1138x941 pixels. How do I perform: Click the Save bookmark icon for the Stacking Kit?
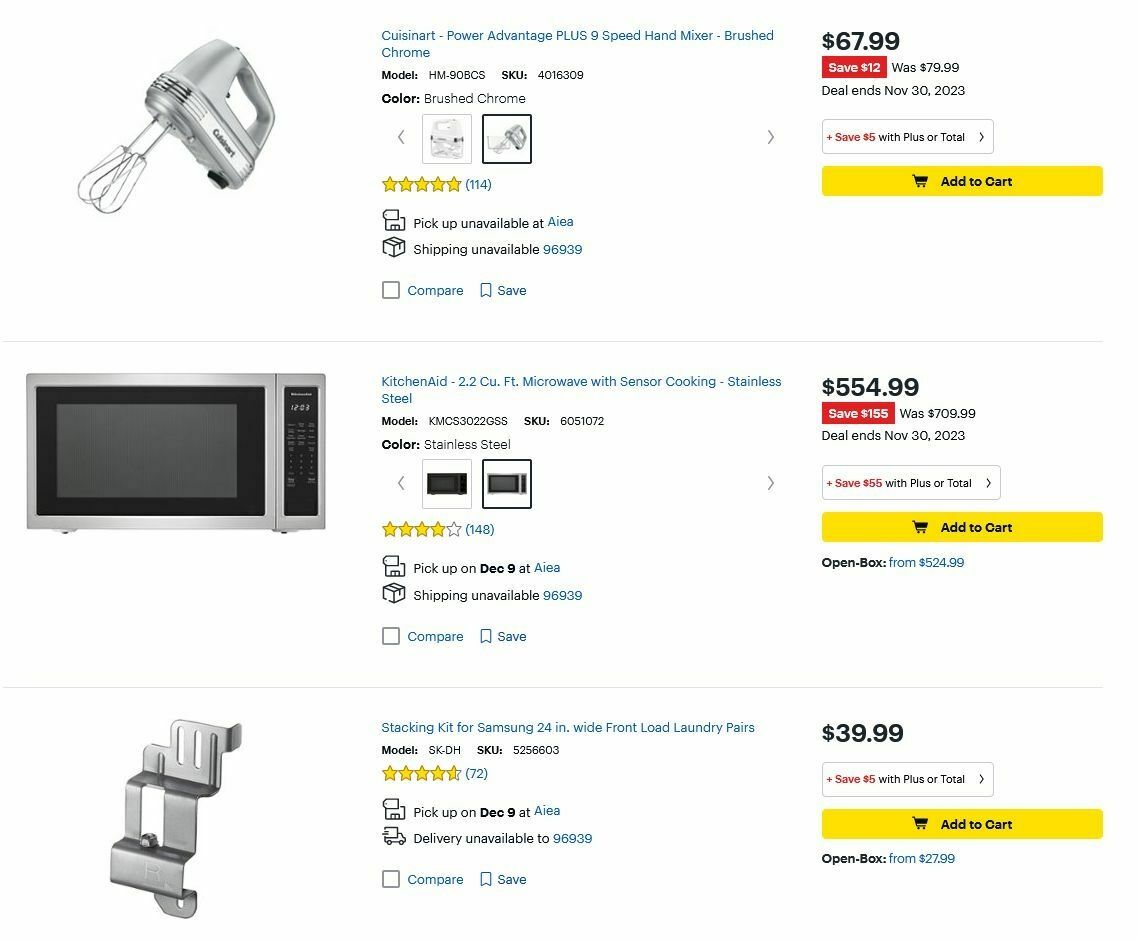pos(487,879)
